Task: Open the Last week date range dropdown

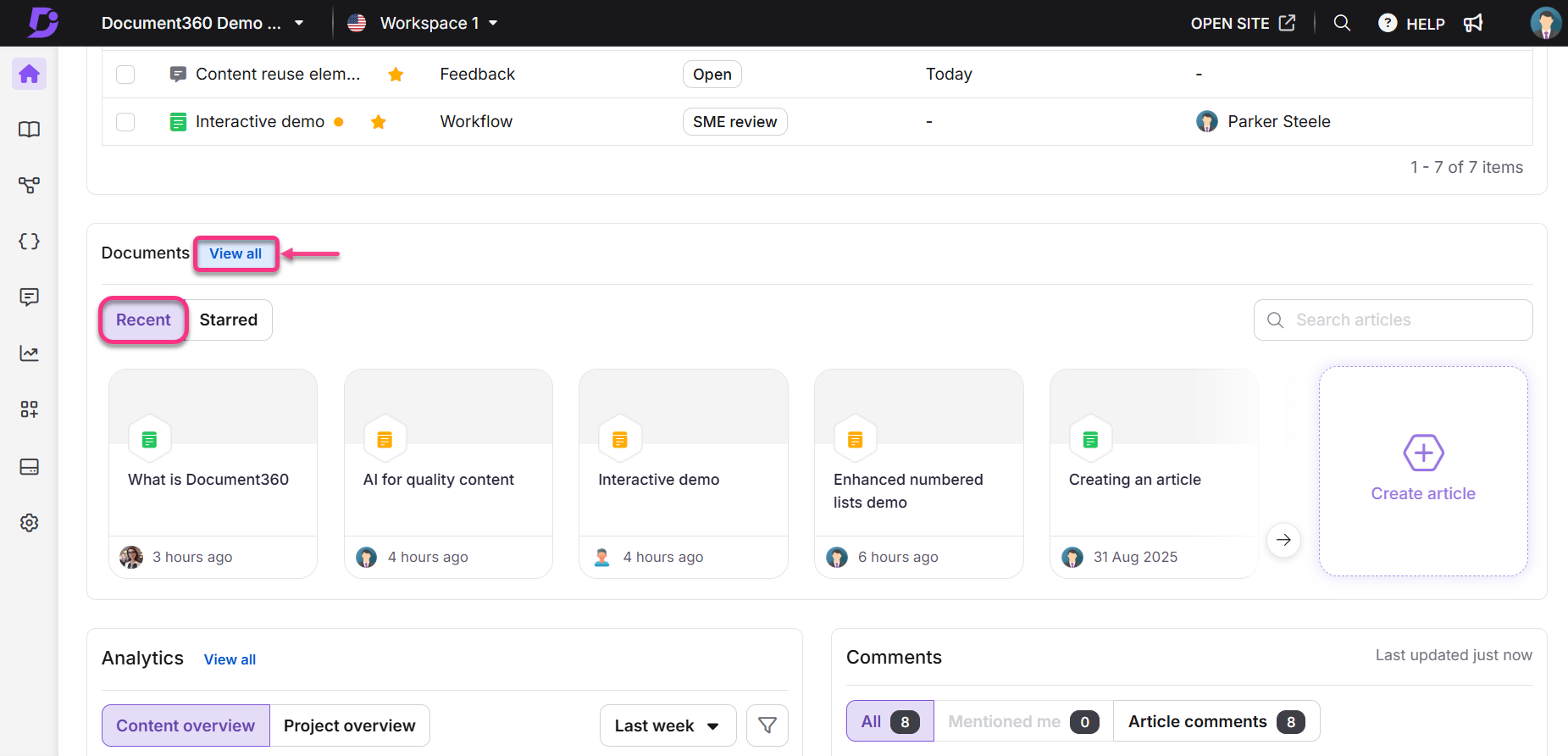Action: [668, 725]
